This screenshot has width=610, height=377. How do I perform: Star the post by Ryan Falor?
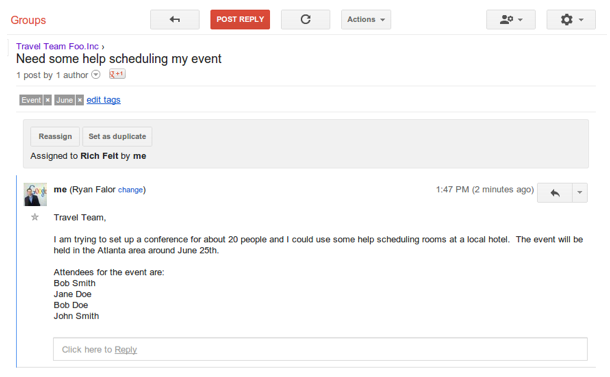click(35, 217)
